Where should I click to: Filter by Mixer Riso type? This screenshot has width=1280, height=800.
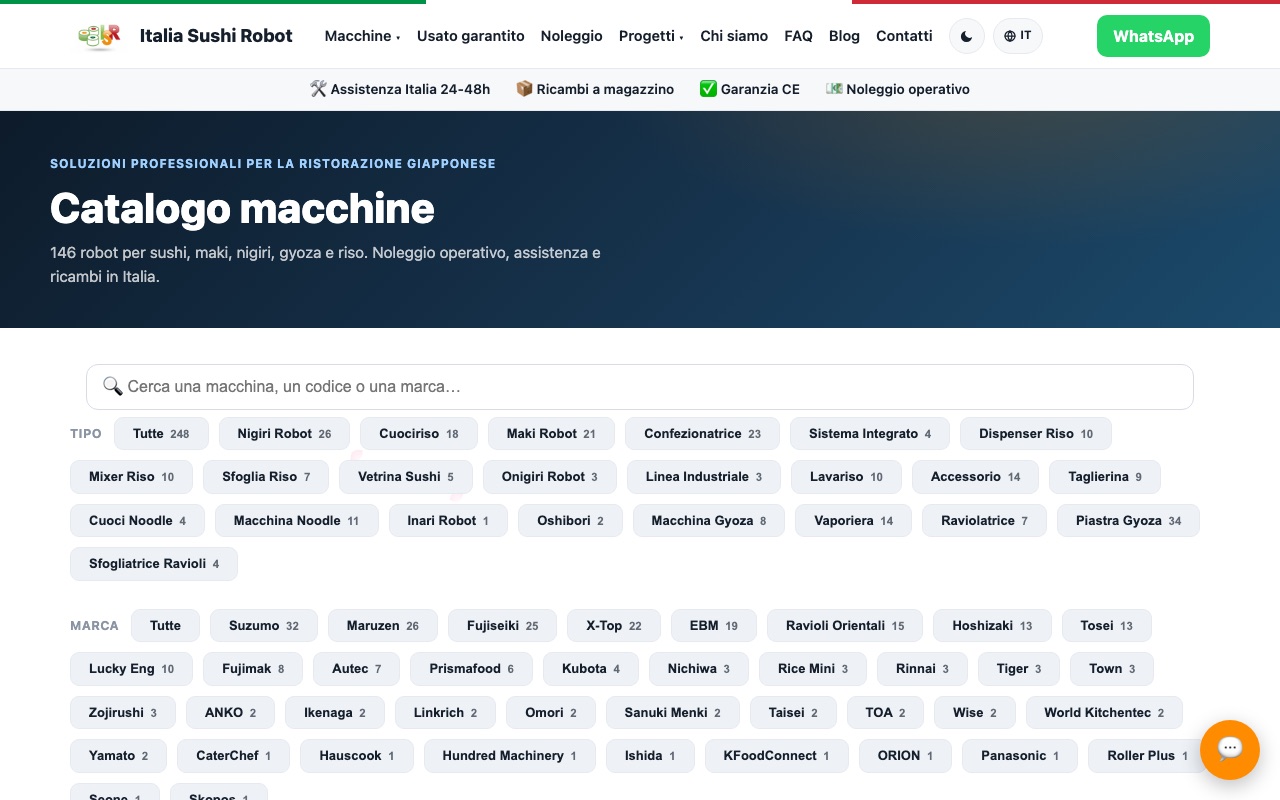coord(131,477)
